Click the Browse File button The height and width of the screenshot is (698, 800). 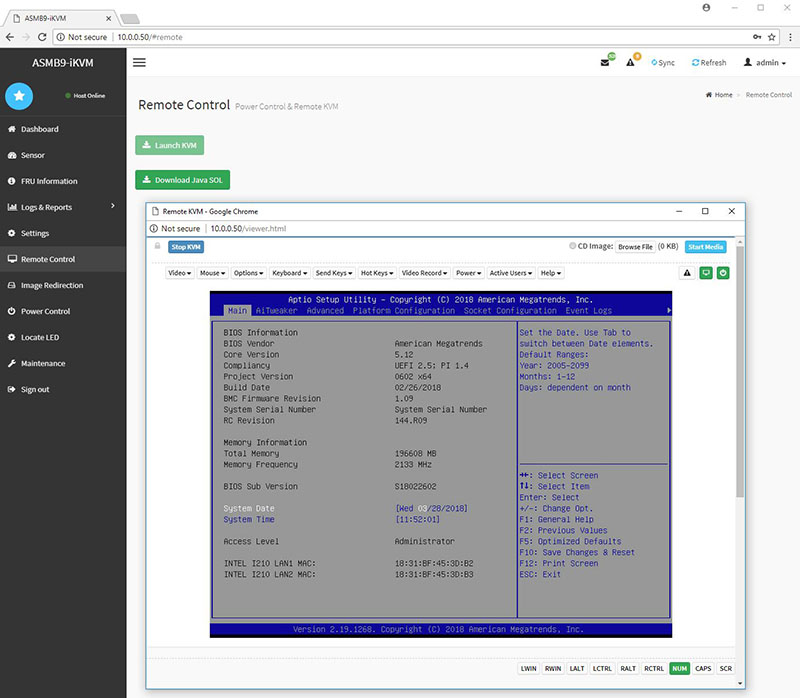tap(635, 246)
